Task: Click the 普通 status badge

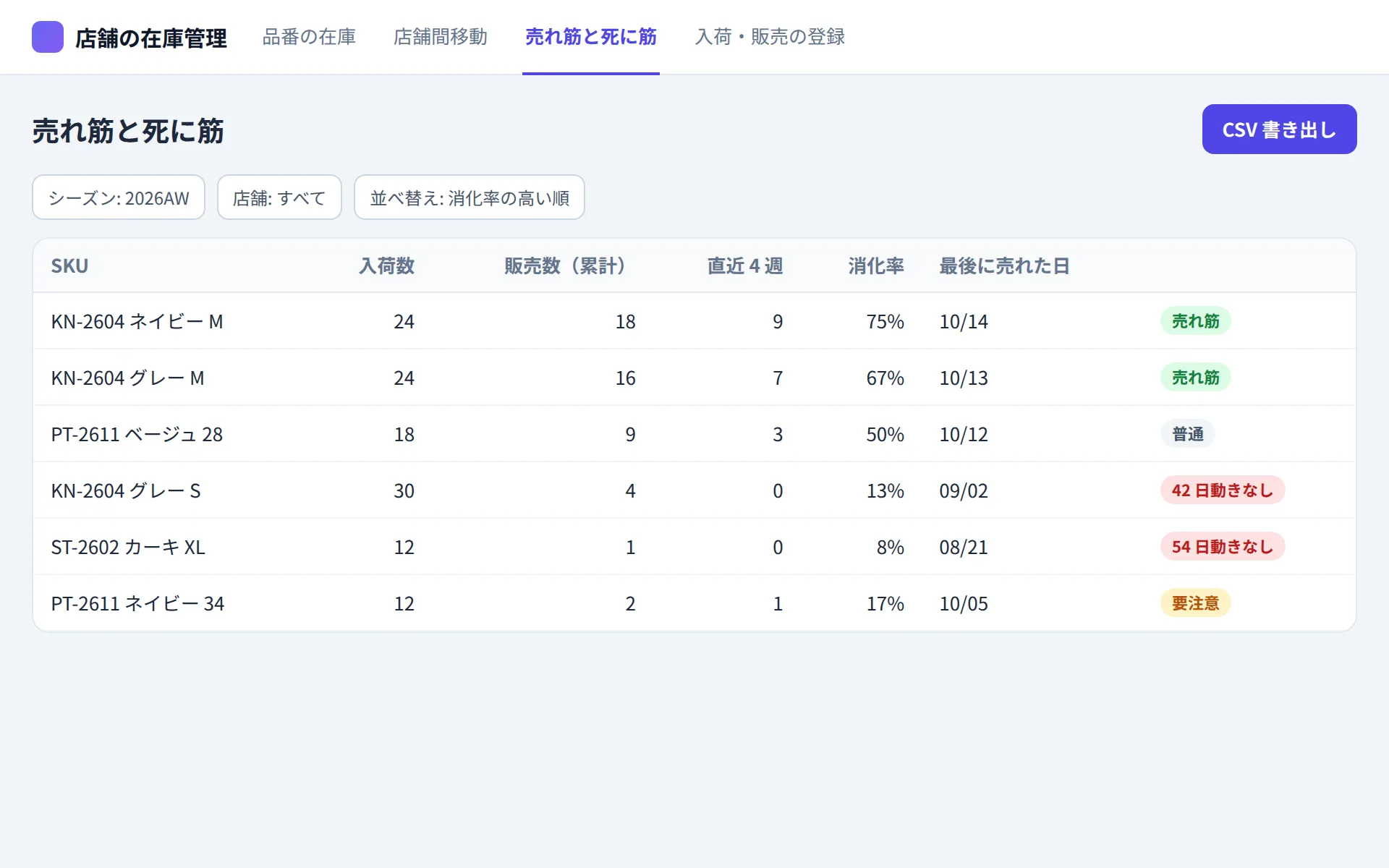Action: coord(1188,434)
